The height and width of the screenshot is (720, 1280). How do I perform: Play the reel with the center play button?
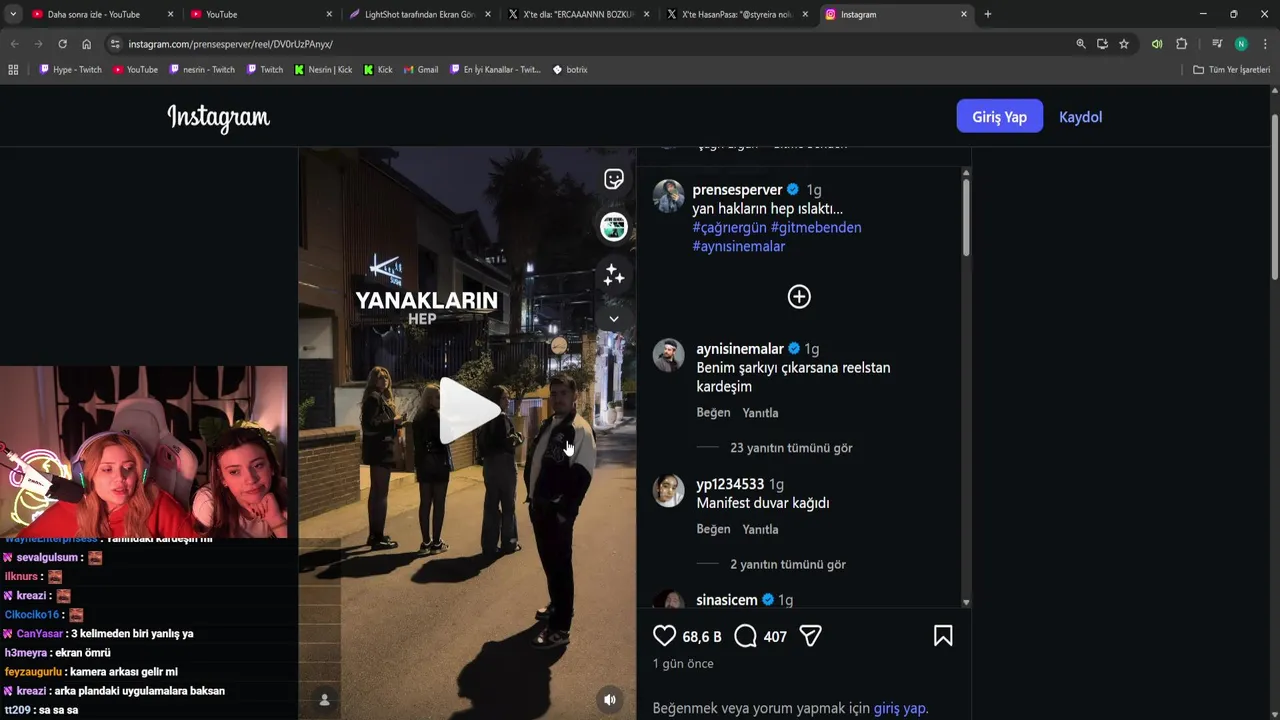(469, 410)
